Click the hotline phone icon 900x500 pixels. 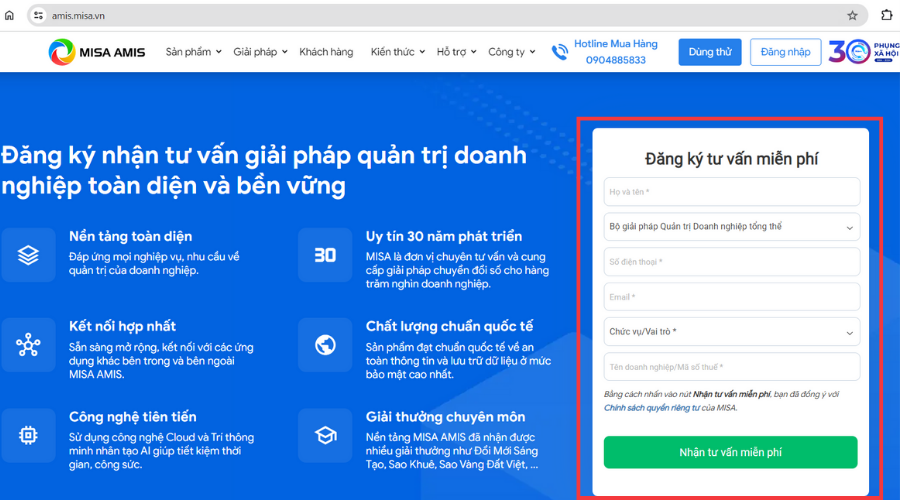pos(560,52)
